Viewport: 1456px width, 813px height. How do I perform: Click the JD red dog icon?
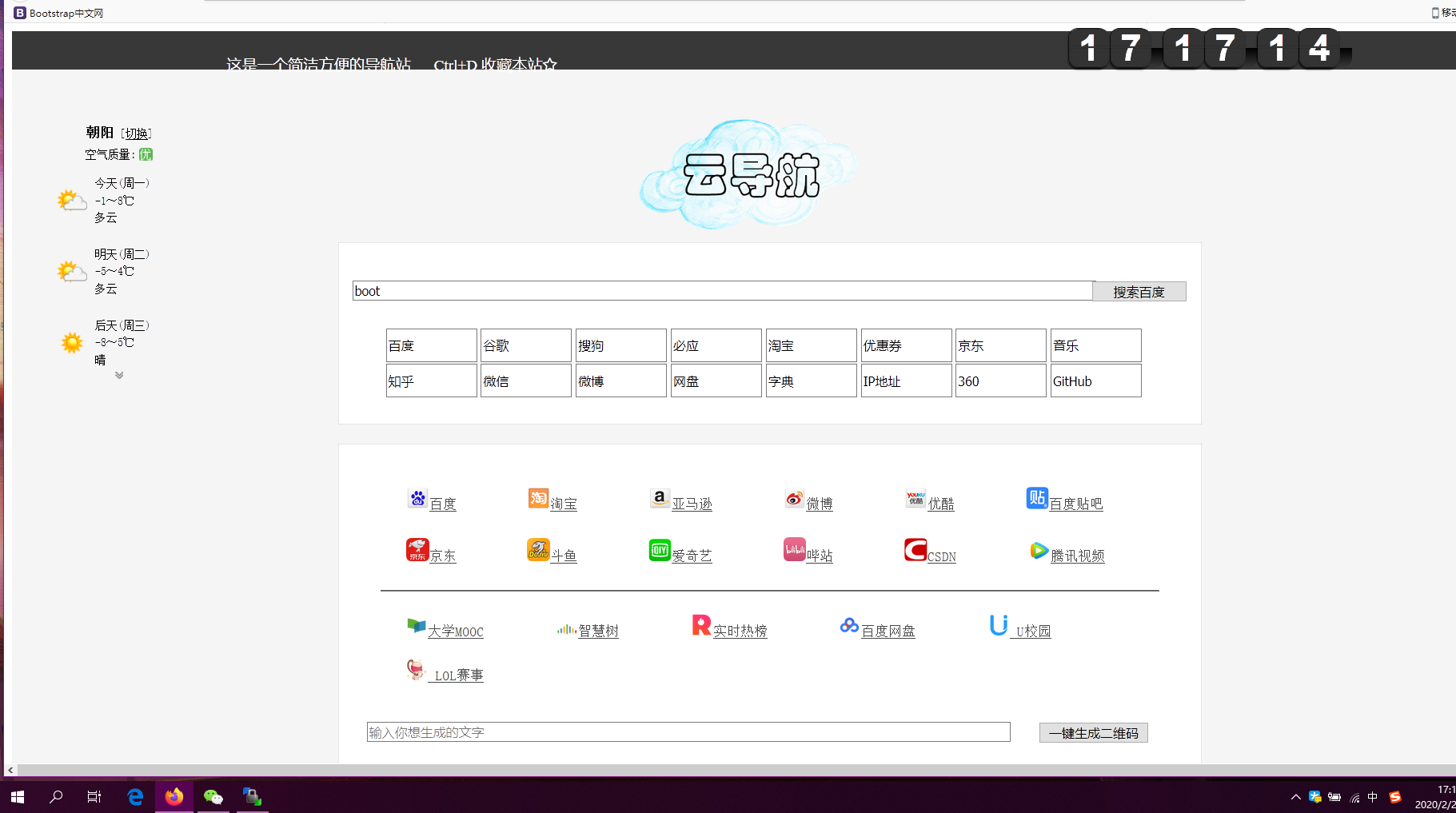point(417,549)
